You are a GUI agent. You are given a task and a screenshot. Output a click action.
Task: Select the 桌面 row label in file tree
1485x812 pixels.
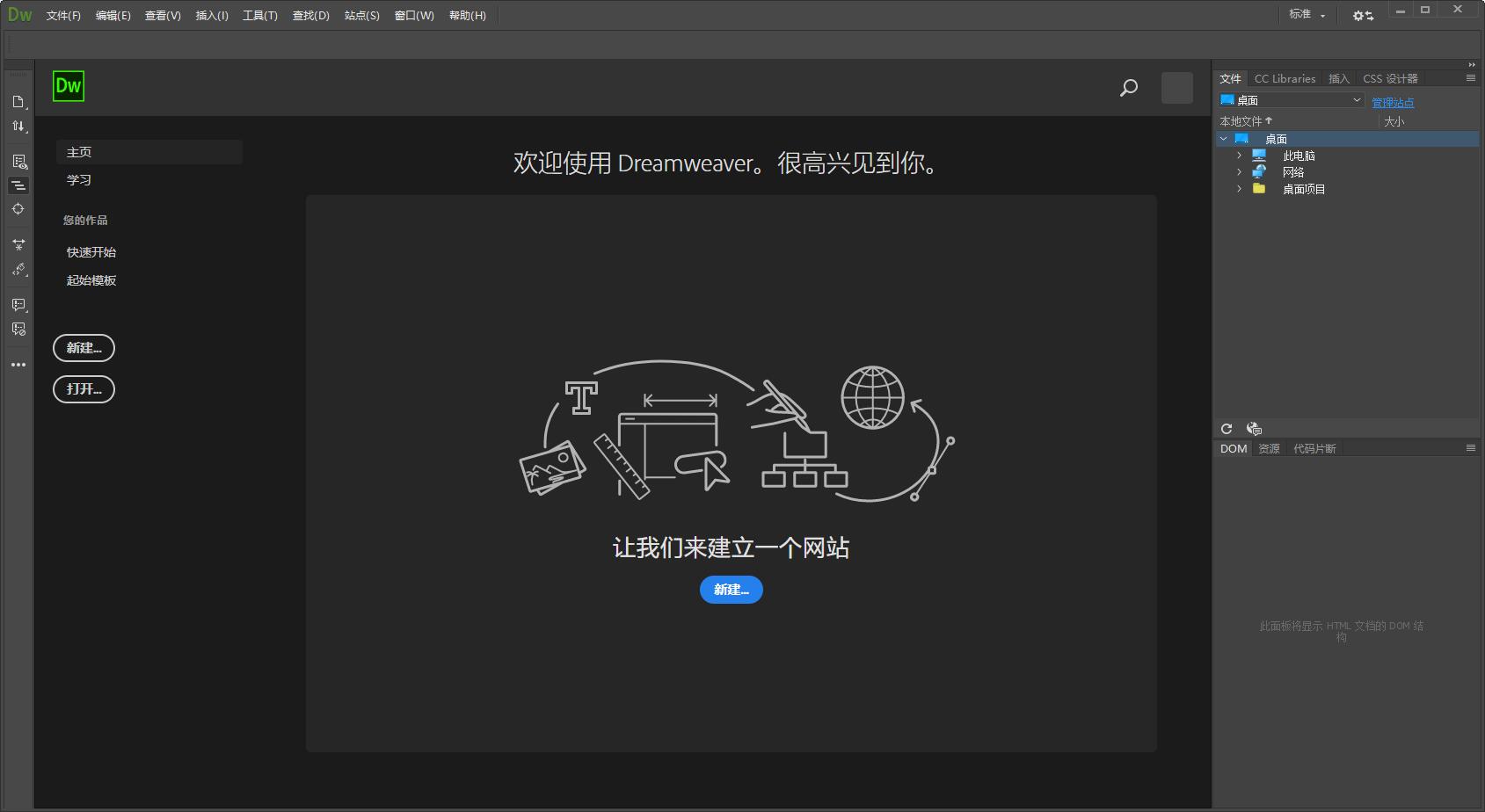click(1276, 139)
